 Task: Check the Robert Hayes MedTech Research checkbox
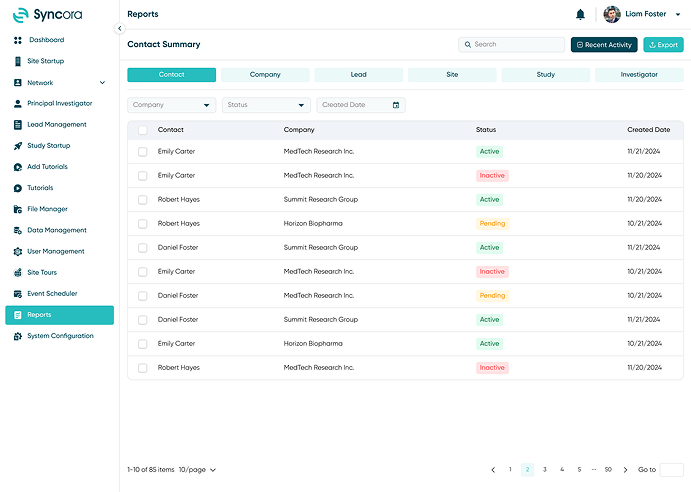pyautogui.click(x=142, y=368)
